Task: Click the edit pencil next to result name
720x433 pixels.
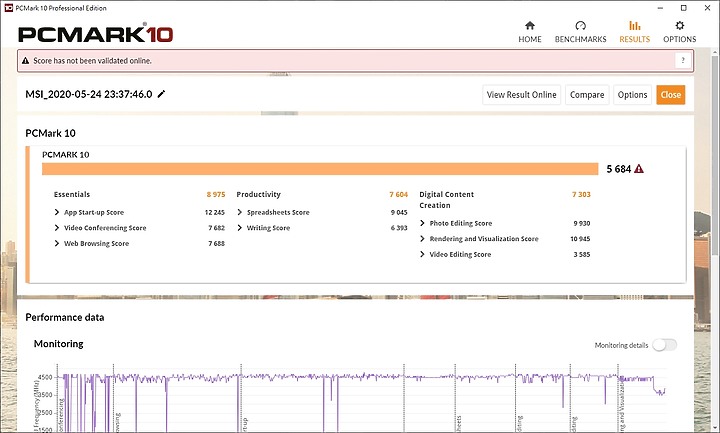Action: click(x=161, y=94)
